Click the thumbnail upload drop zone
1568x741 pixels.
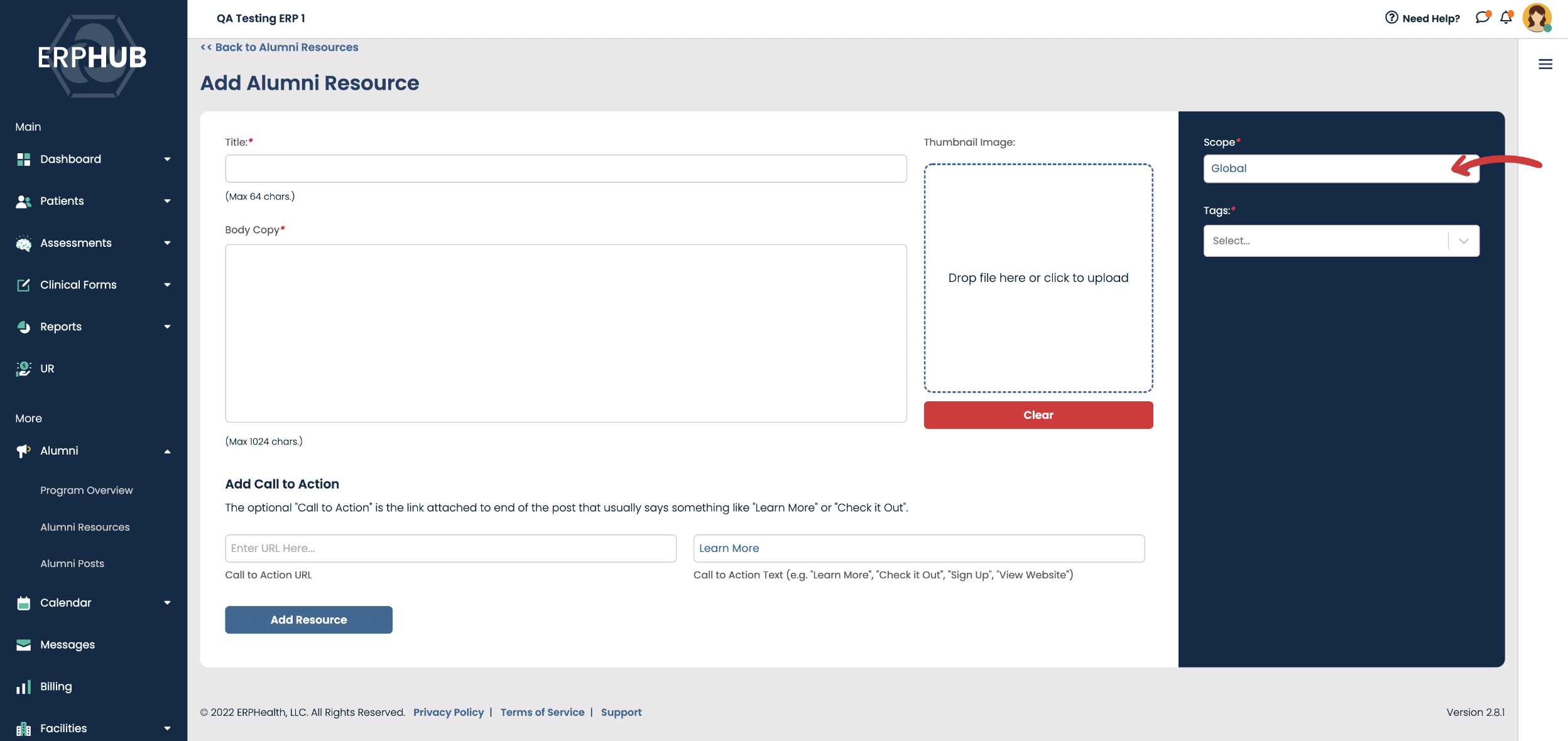tap(1038, 278)
